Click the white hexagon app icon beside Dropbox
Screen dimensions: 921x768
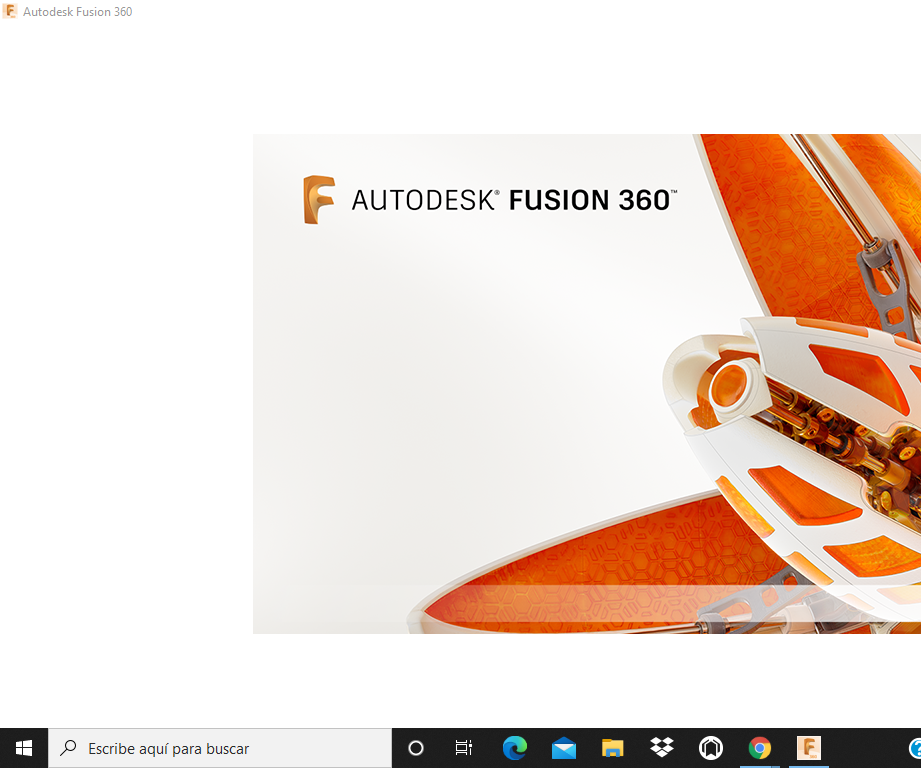710,748
